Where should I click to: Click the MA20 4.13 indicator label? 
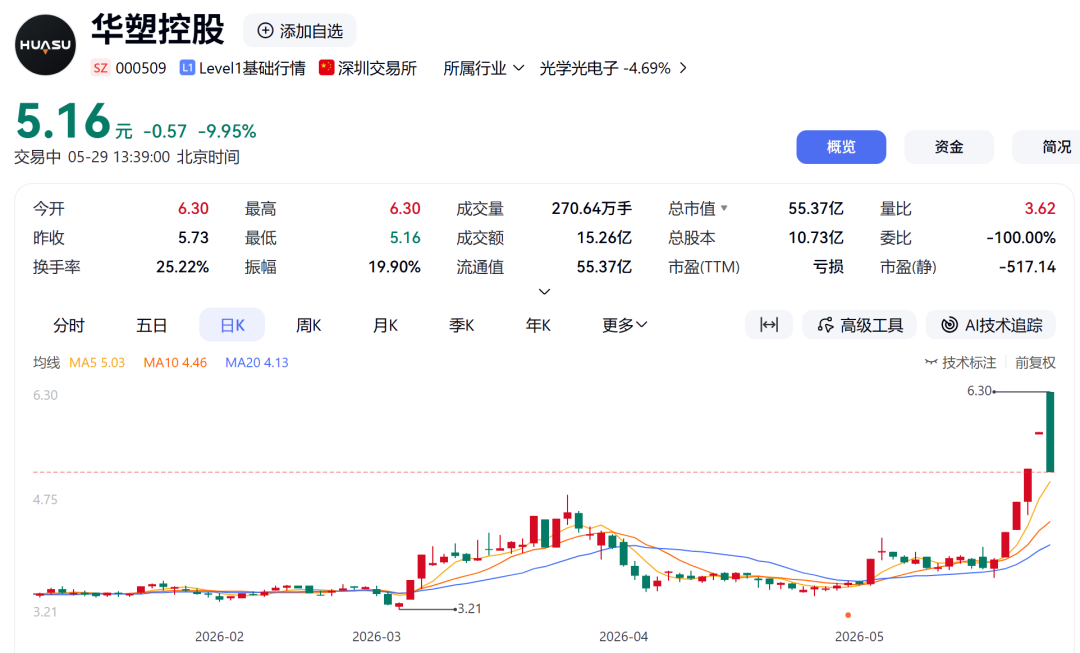pyautogui.click(x=257, y=362)
